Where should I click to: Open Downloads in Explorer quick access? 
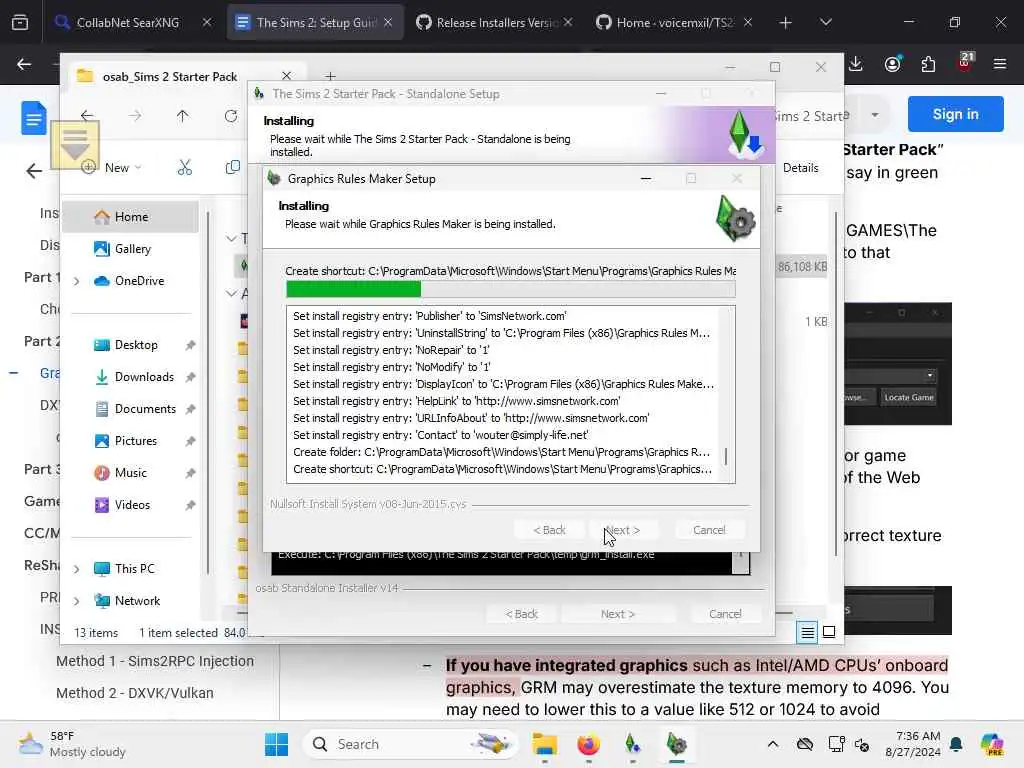[144, 377]
